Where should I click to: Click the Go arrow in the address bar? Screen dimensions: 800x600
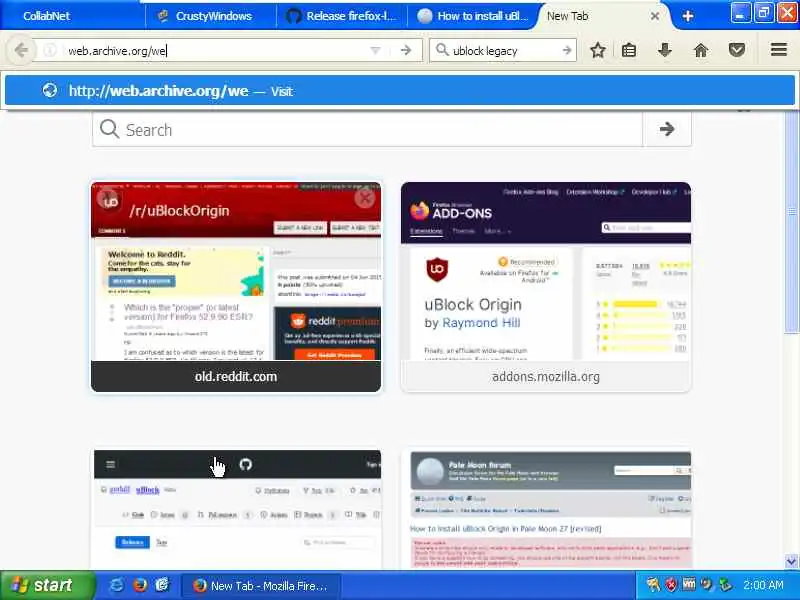(406, 51)
